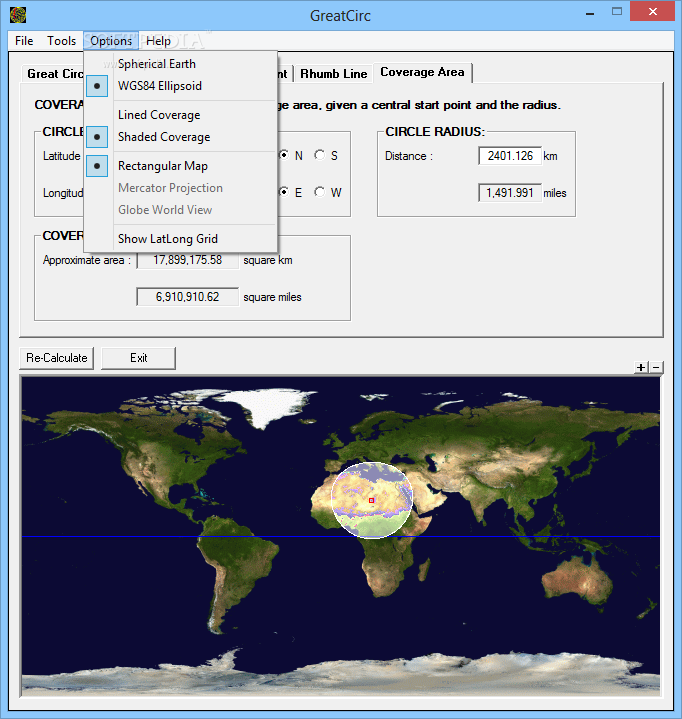Open the Tools menu
Image resolution: width=682 pixels, height=719 pixels.
pyautogui.click(x=61, y=41)
